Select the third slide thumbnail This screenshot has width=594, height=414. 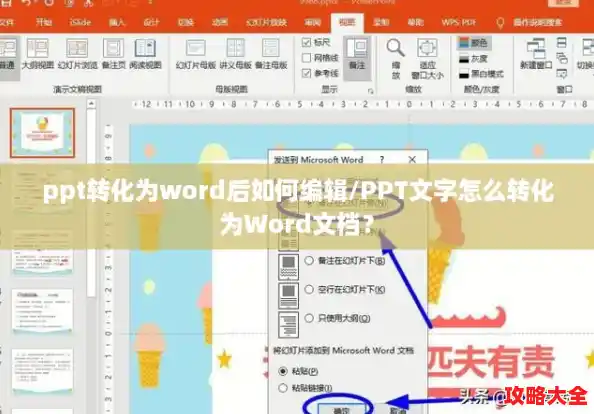coord(42,252)
